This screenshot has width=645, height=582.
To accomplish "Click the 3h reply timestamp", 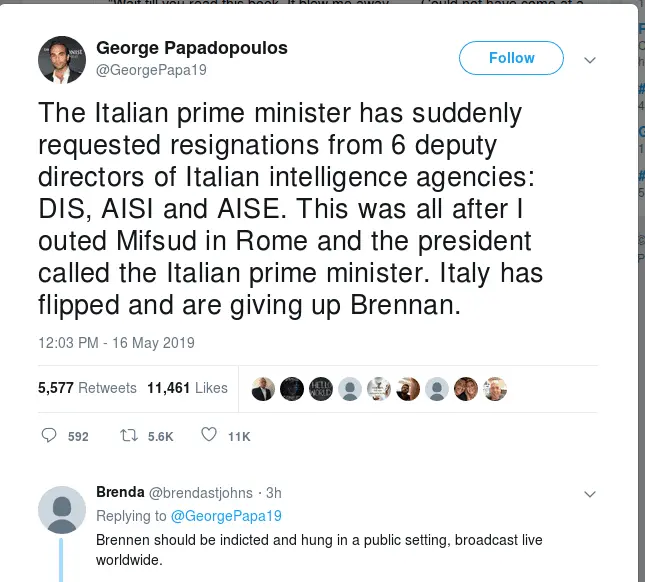I will pyautogui.click(x=274, y=493).
